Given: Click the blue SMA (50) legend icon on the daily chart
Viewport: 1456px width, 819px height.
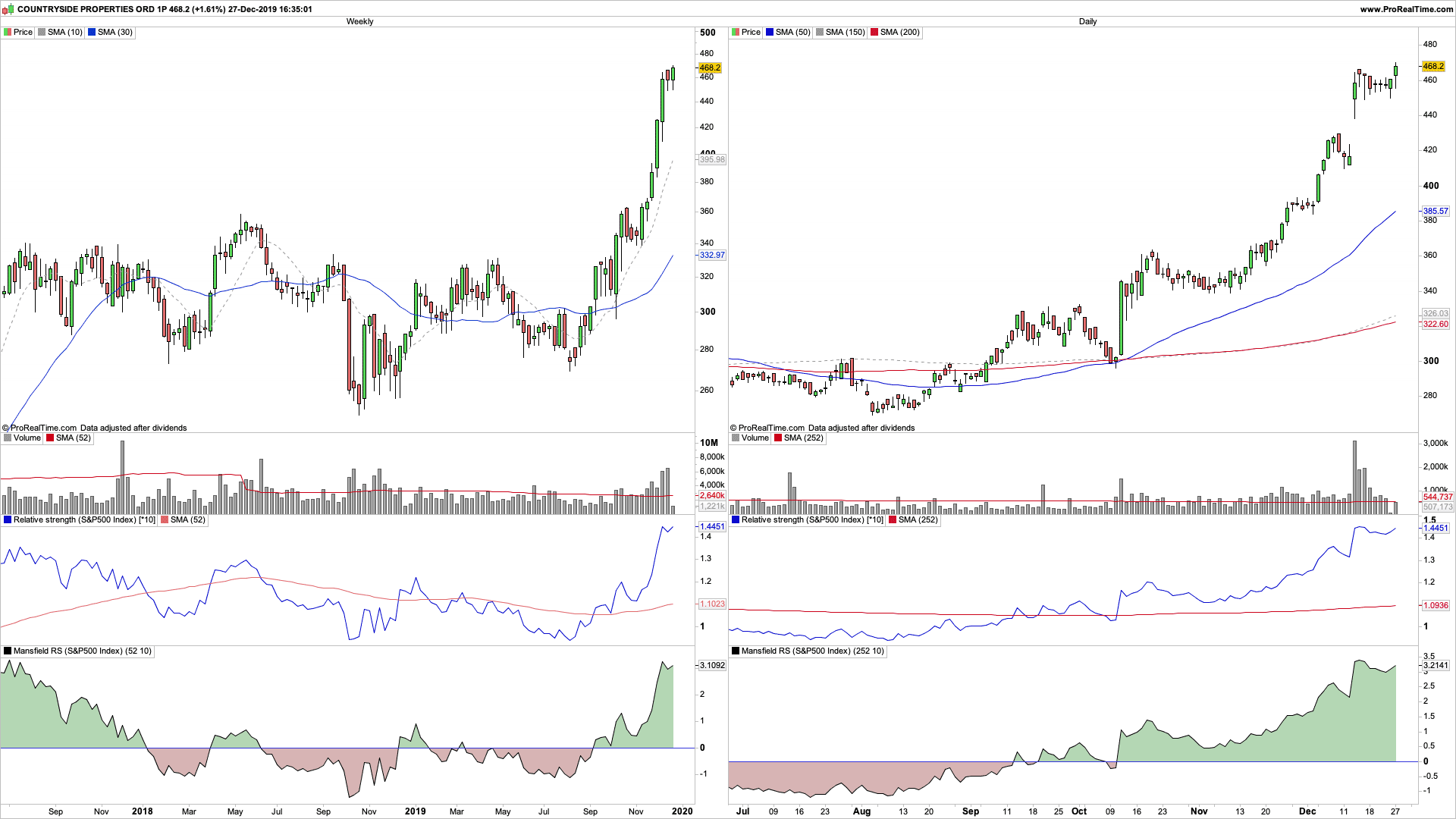Looking at the screenshot, I should [770, 33].
